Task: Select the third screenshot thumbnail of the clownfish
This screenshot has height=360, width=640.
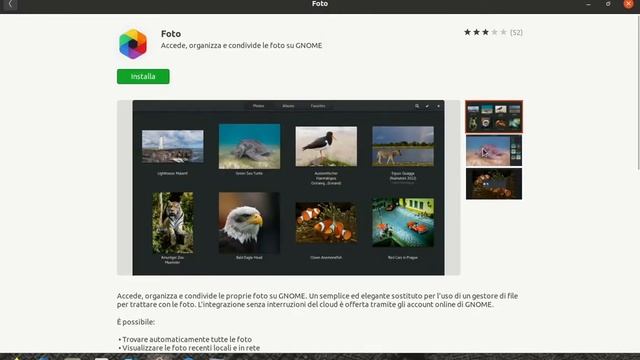Action: (x=493, y=184)
